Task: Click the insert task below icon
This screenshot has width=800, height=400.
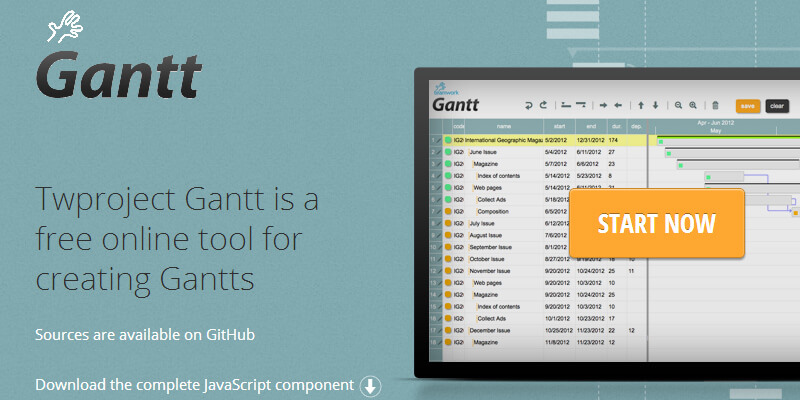Action: pyautogui.click(x=581, y=105)
